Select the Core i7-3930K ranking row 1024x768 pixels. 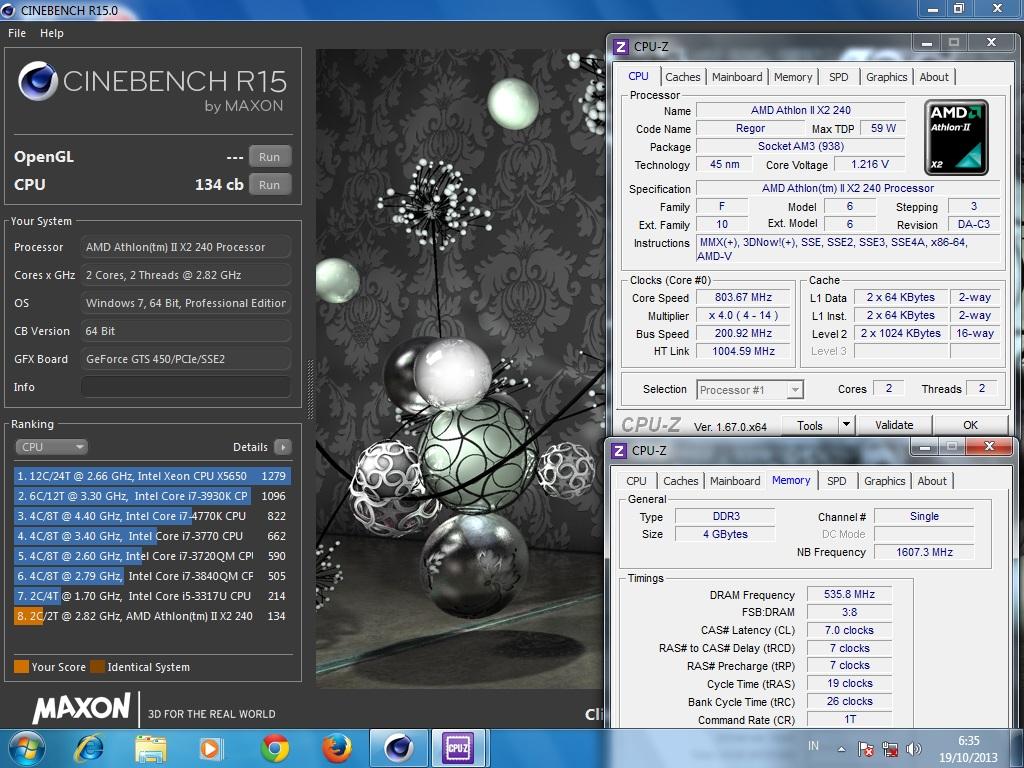(152, 496)
